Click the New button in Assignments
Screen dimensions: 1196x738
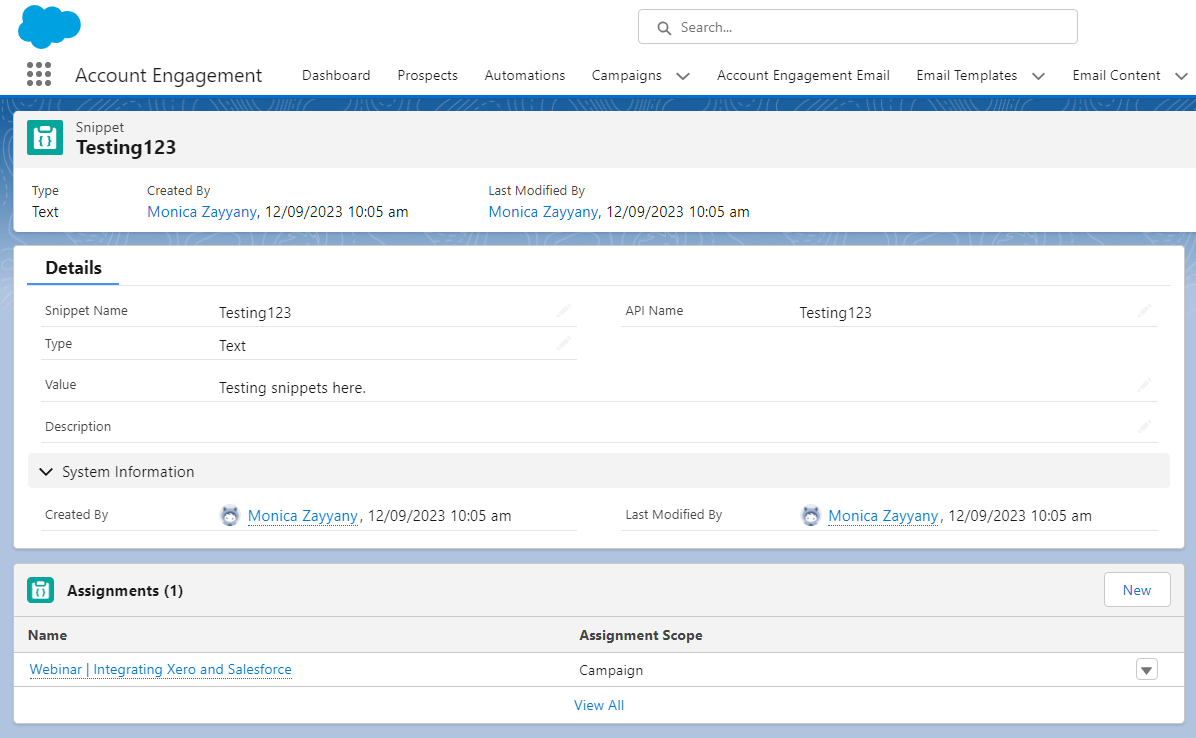tap(1137, 589)
